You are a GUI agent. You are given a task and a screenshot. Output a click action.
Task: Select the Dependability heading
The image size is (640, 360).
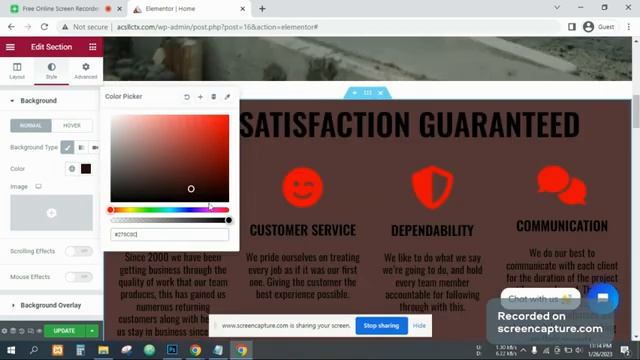tap(432, 231)
